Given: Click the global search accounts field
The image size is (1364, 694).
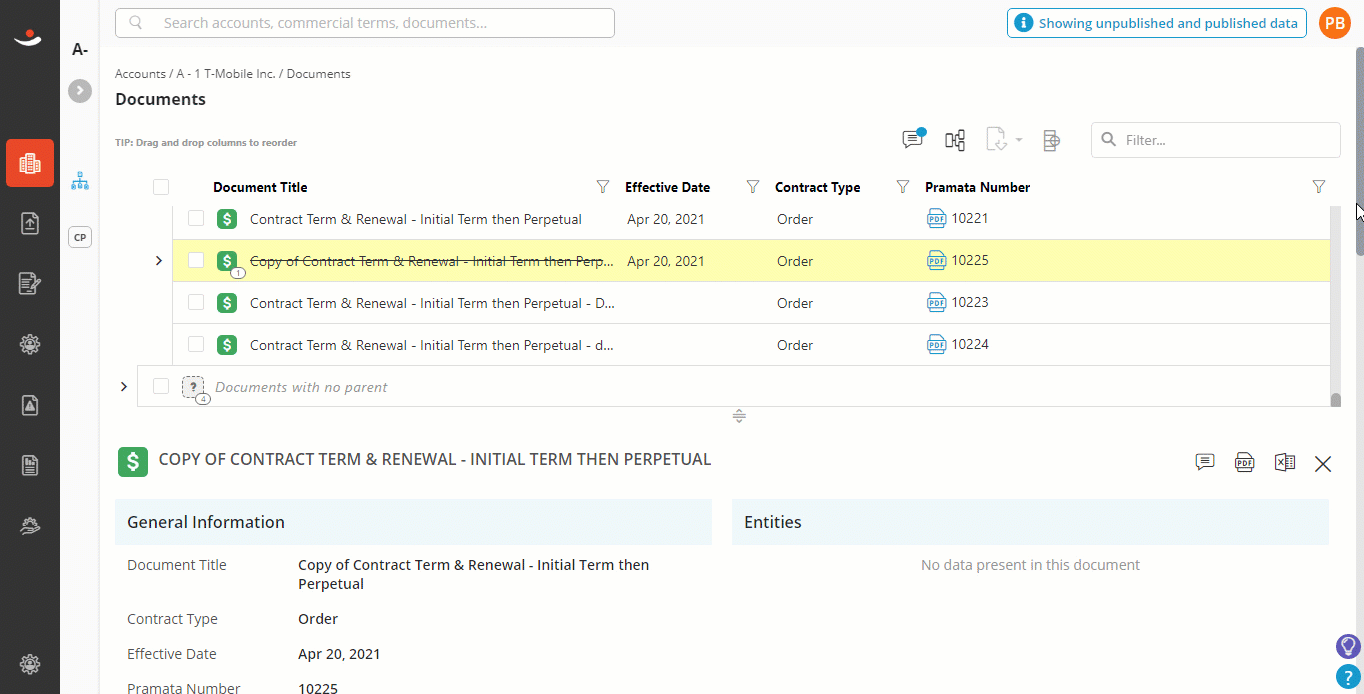Looking at the screenshot, I should pyautogui.click(x=365, y=23).
